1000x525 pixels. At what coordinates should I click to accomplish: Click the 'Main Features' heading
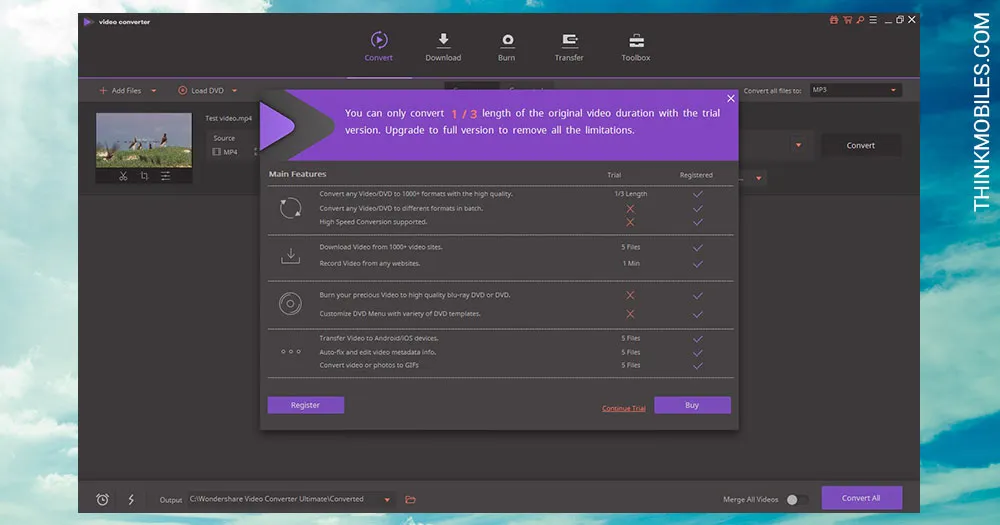[297, 174]
